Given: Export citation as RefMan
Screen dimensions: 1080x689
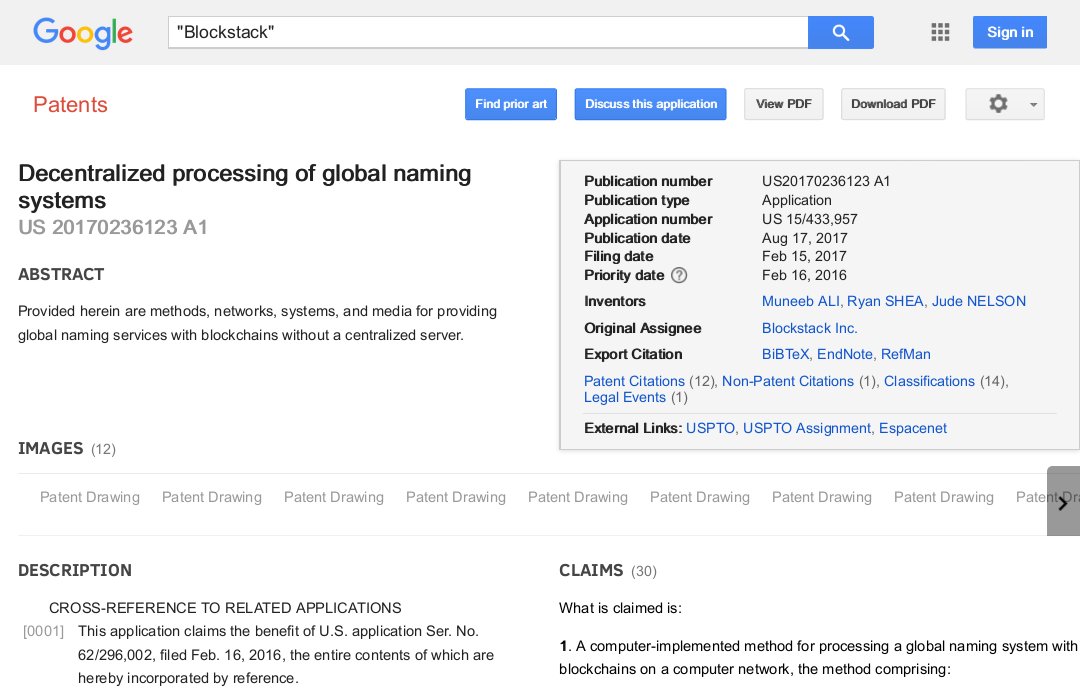Looking at the screenshot, I should click(x=906, y=354).
